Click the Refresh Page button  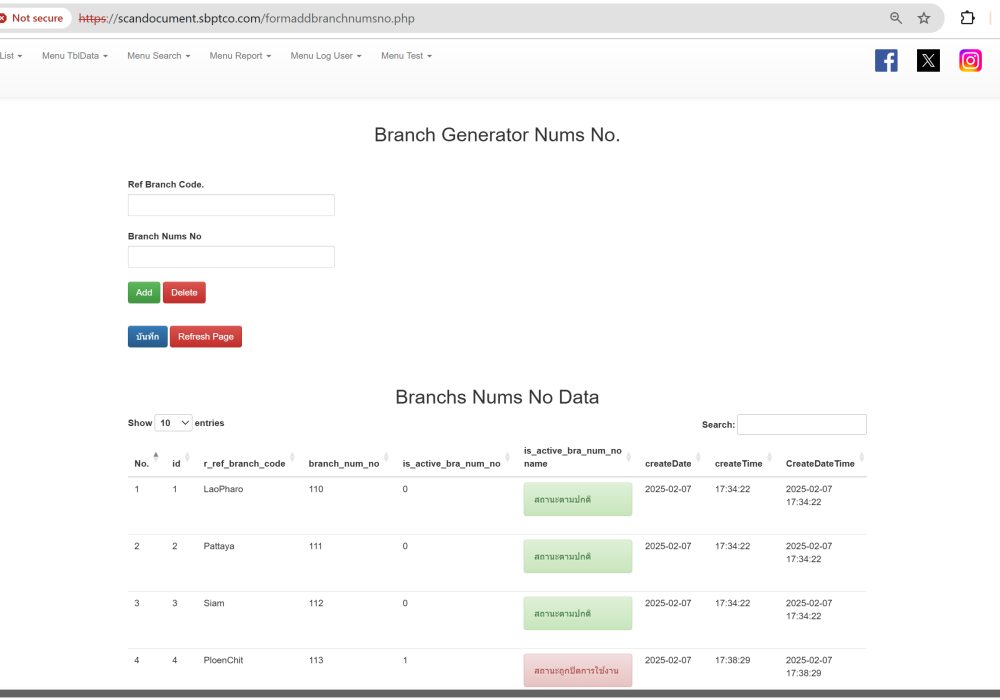pyautogui.click(x=206, y=337)
